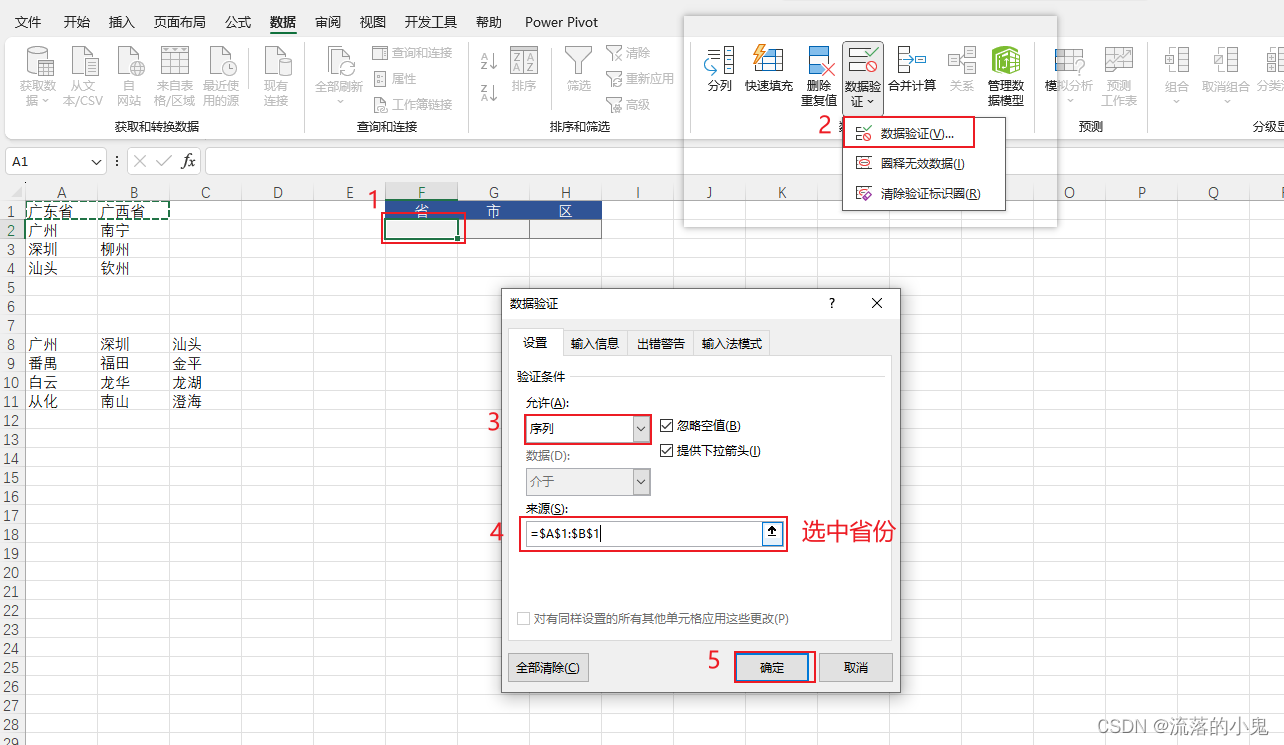1284x745 pixels.
Task: Click the 确定 (OK) button
Action: [x=773, y=668]
